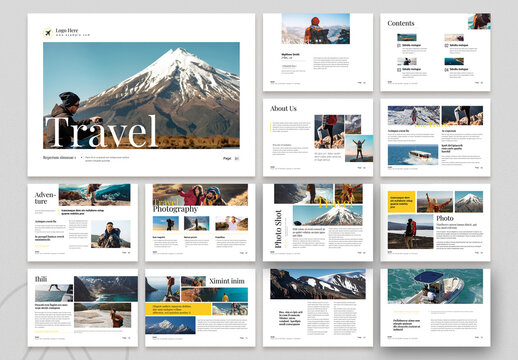Click the "Contents" heading text
518x360 pixels.
tap(401, 23)
